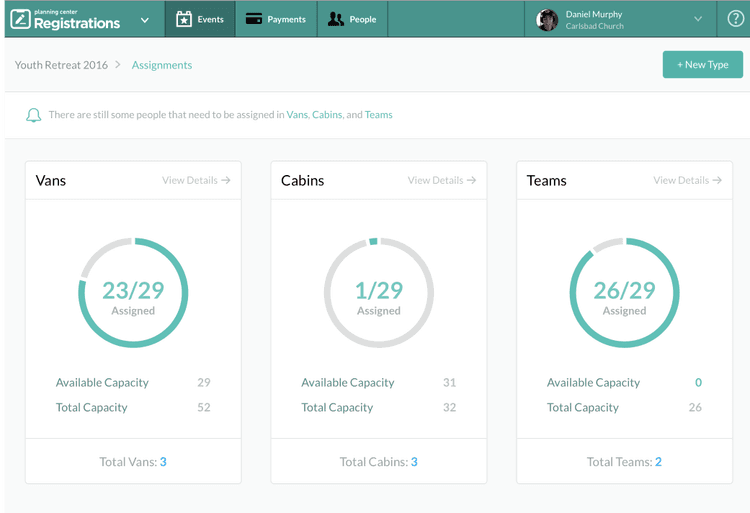
Task: Switch to the Payments tab
Action: pos(276,19)
